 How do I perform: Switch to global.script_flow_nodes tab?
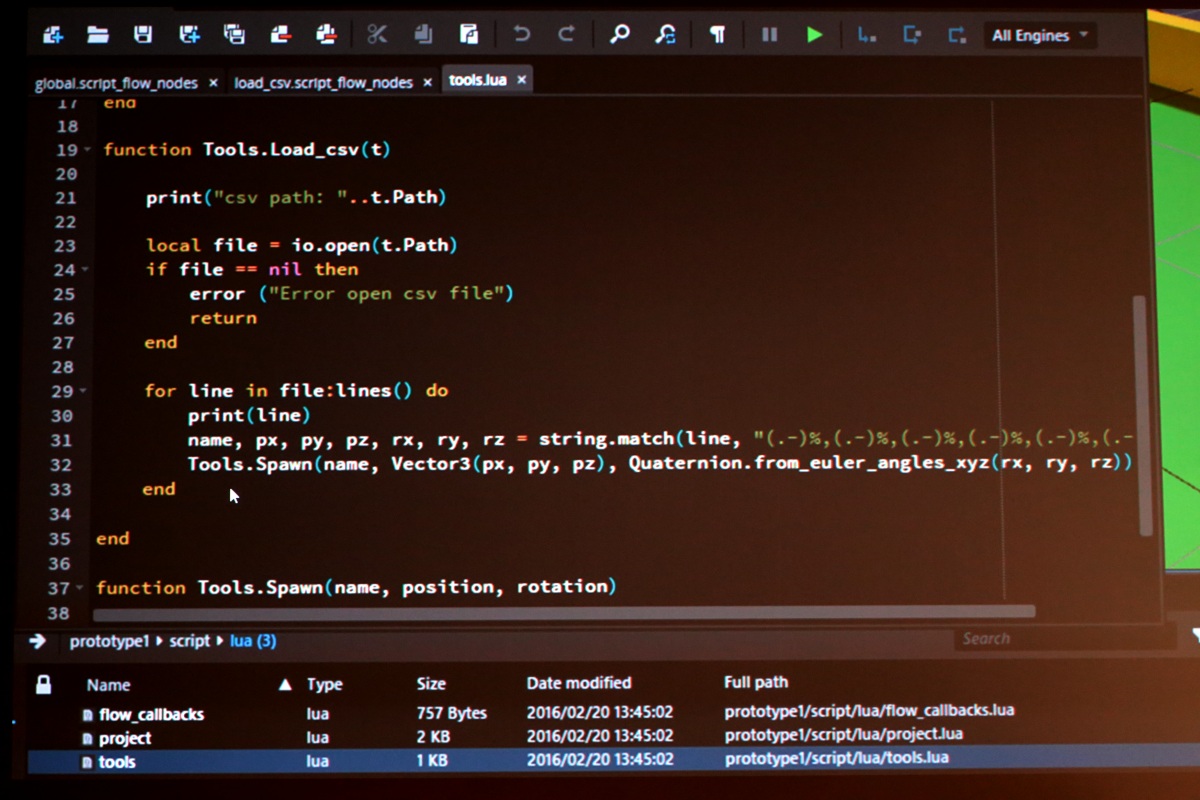pos(116,83)
